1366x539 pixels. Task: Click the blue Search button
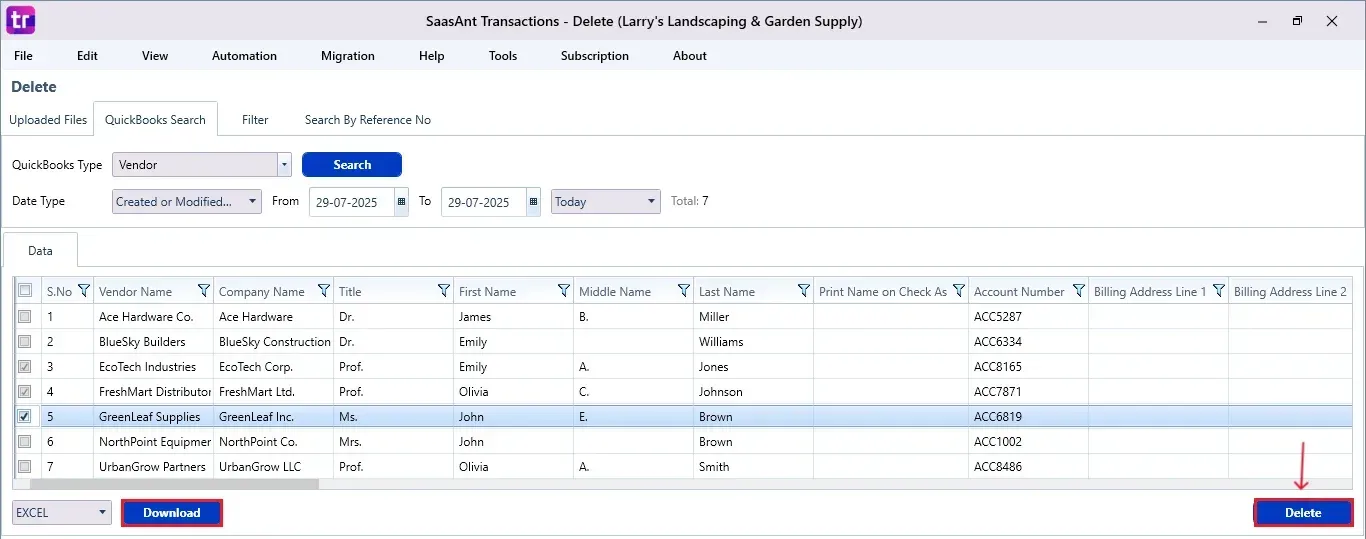click(352, 165)
